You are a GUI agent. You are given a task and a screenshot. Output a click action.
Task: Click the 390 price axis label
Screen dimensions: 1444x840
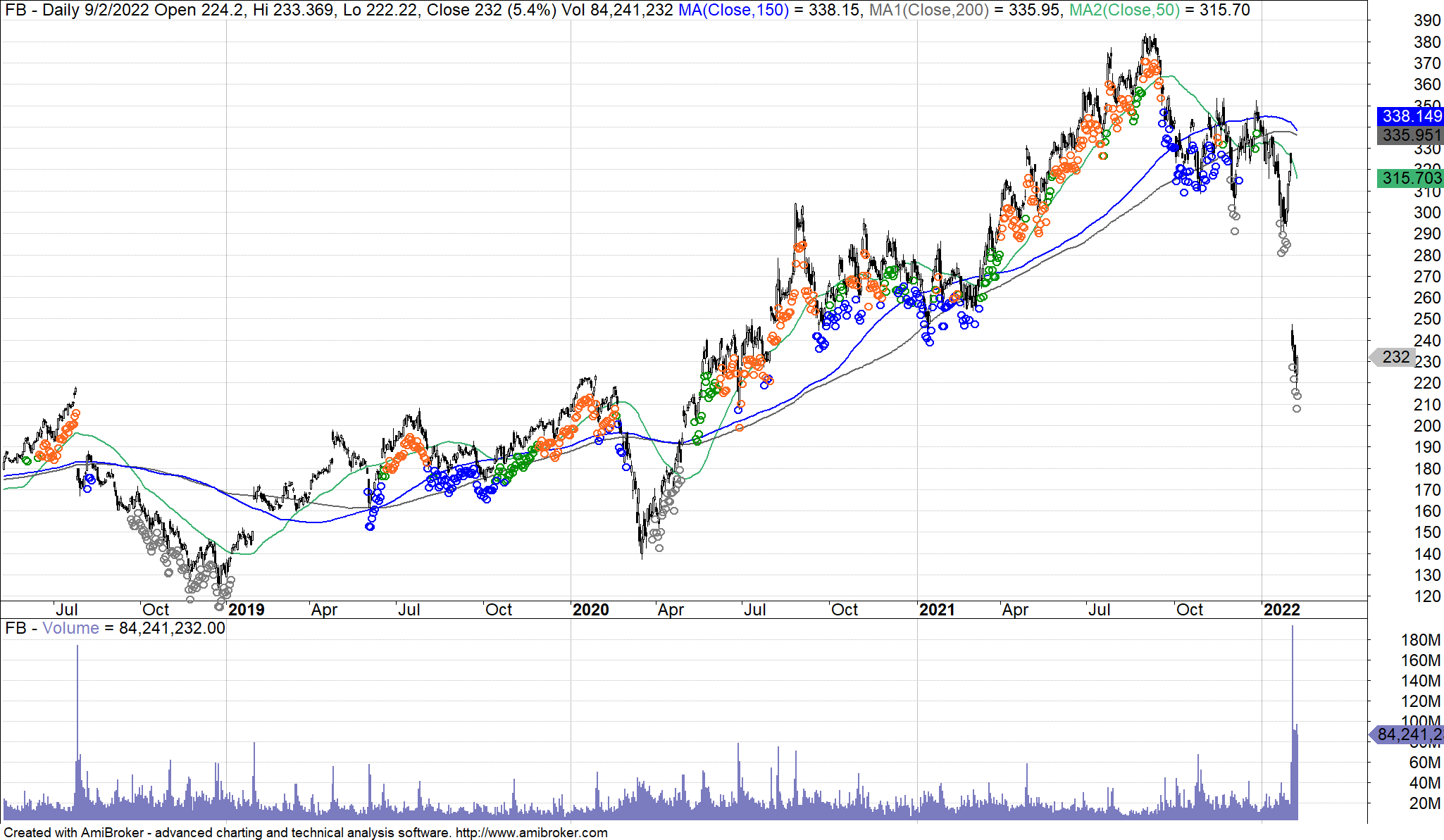(1427, 20)
